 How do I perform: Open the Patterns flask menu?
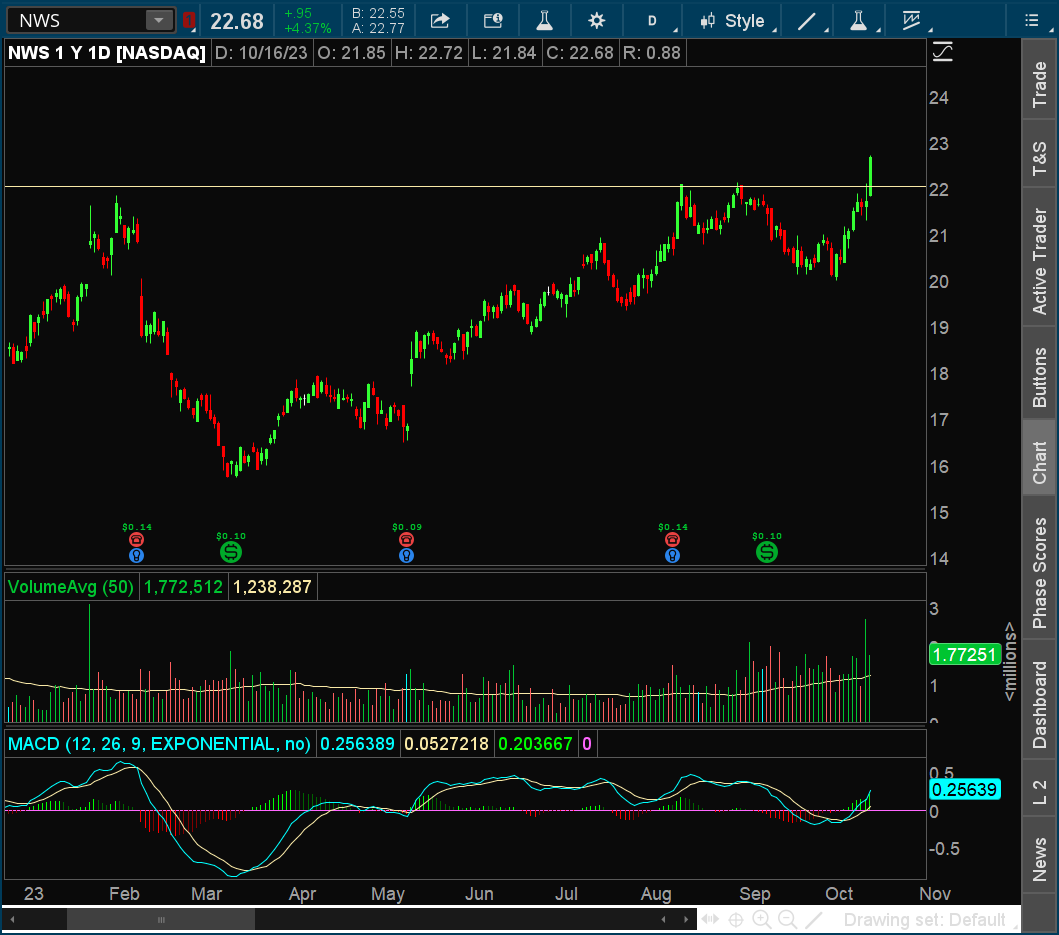[861, 21]
